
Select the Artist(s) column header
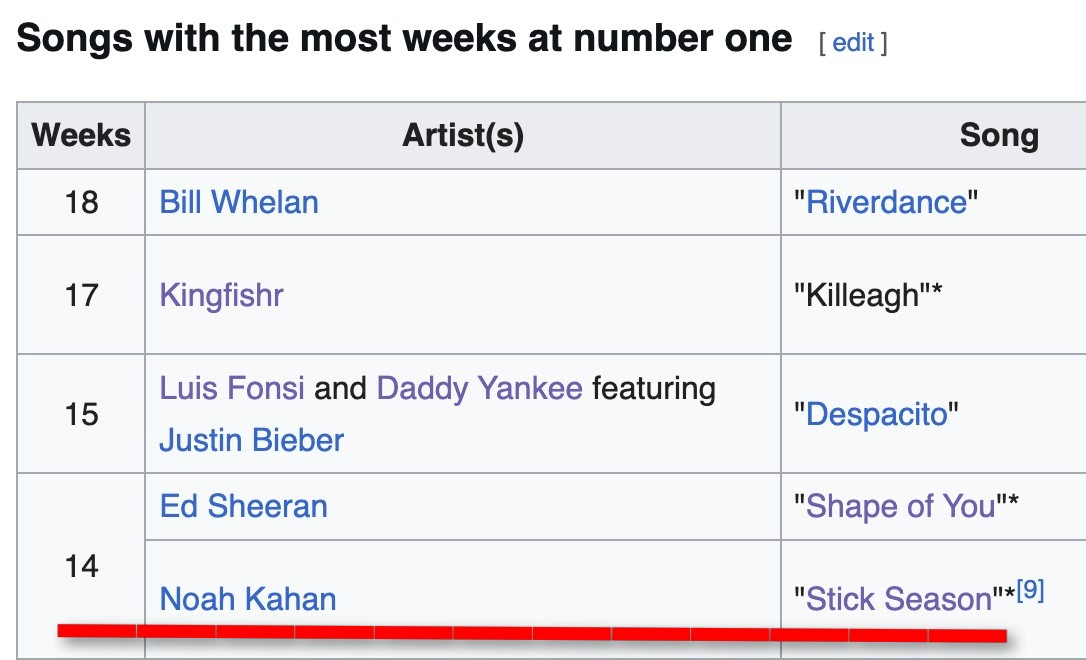tap(462, 135)
